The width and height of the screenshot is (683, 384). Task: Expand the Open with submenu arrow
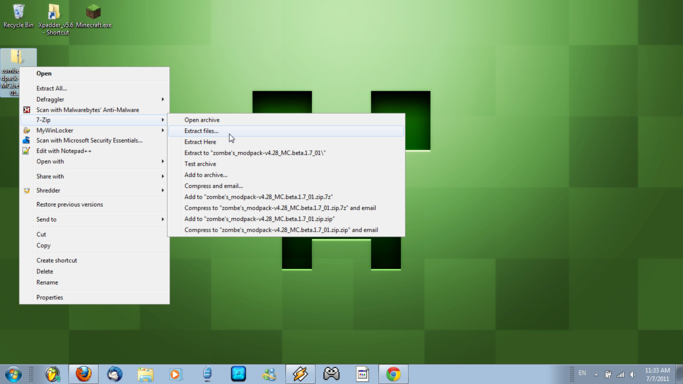[162, 162]
